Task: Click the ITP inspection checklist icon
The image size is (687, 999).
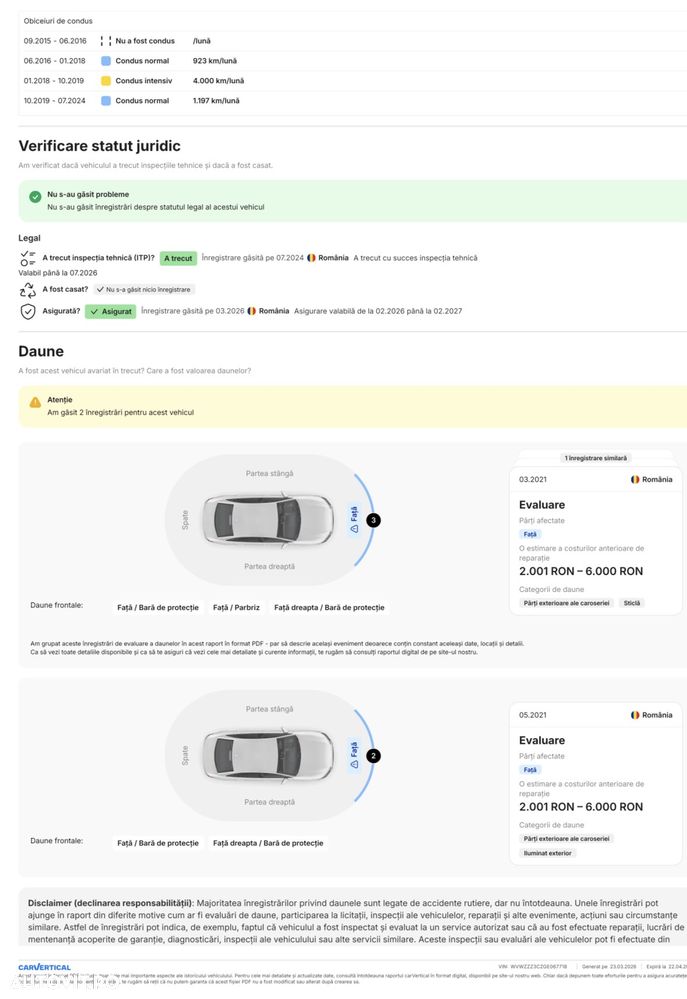Action: tap(27, 258)
